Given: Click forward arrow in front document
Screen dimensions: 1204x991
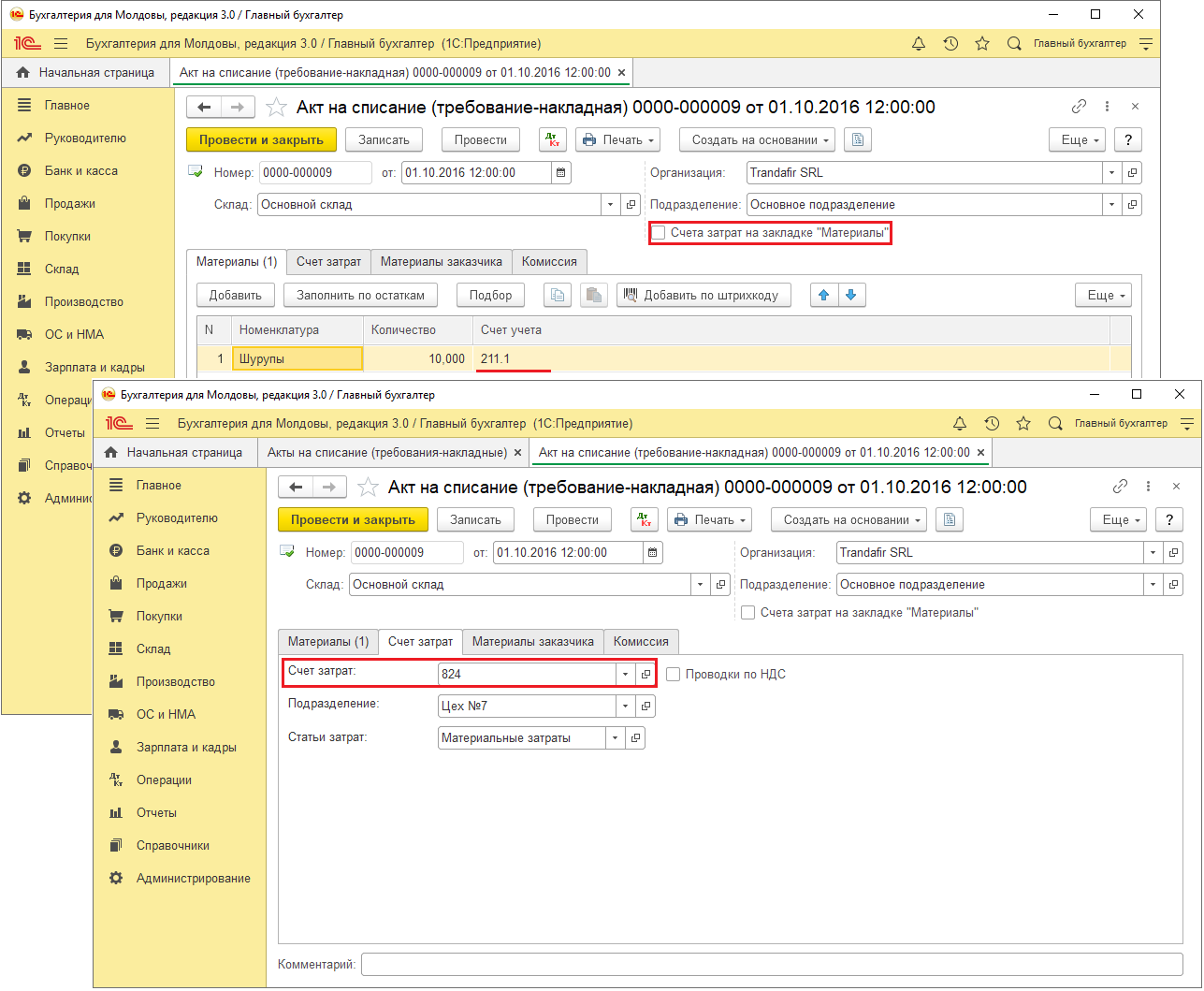Looking at the screenshot, I should coord(329,487).
